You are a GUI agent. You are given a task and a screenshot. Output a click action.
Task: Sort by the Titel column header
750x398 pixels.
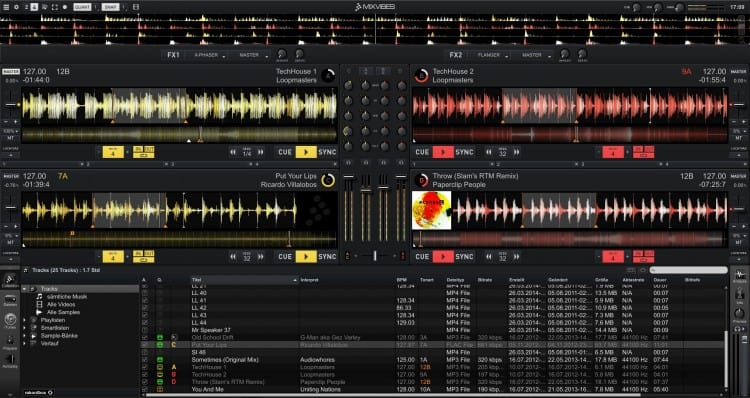[244, 280]
